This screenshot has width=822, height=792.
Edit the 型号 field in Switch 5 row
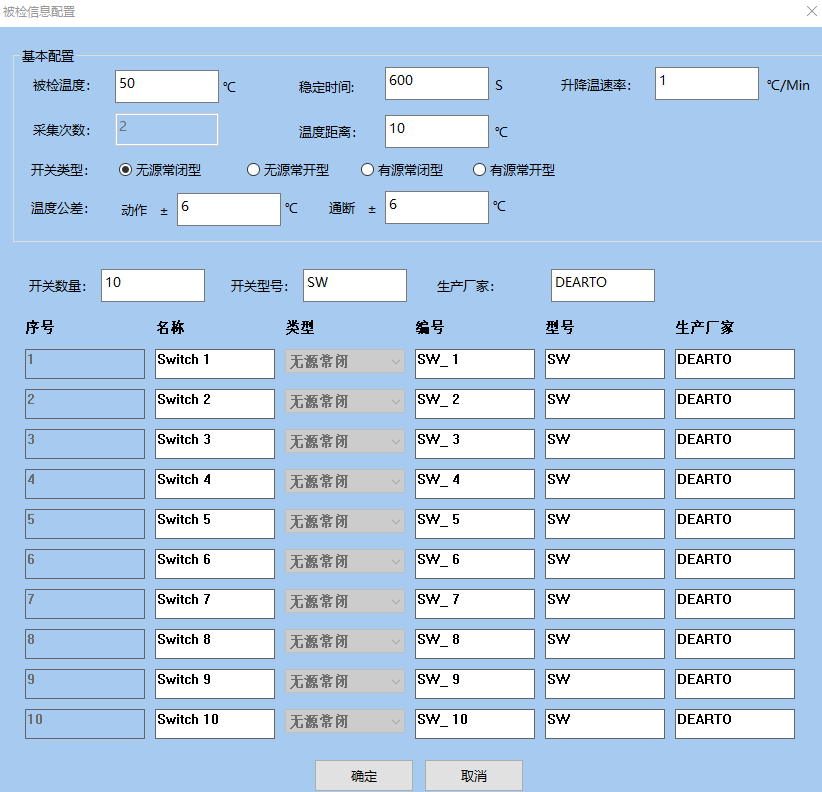coord(605,524)
